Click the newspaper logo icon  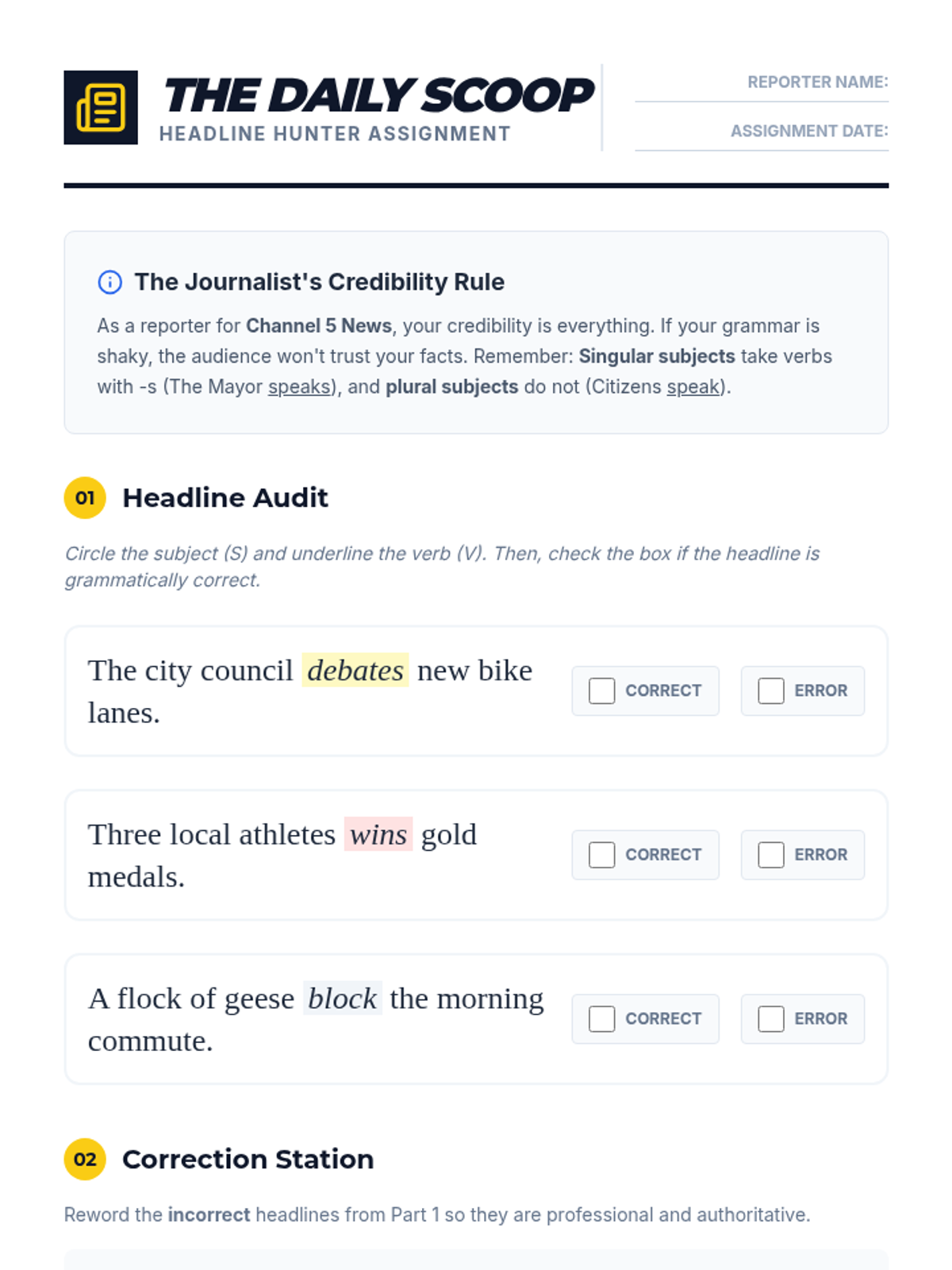(101, 107)
